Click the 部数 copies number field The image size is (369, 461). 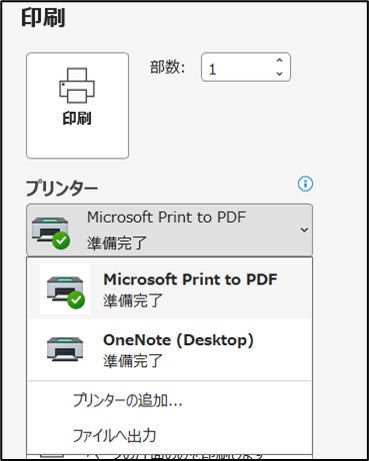click(246, 67)
